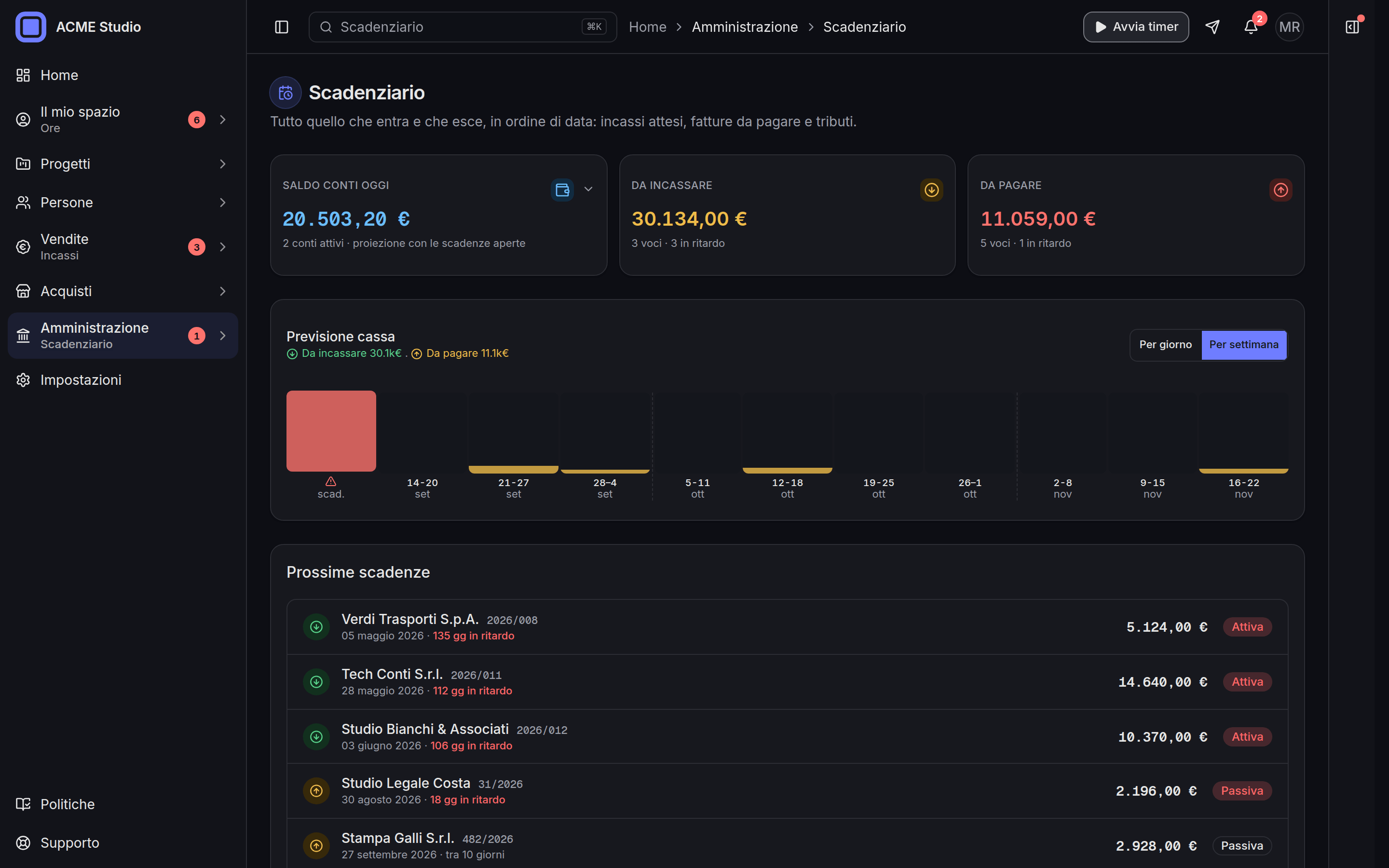
Task: Click the ACME Studio logo icon
Action: (x=30, y=27)
